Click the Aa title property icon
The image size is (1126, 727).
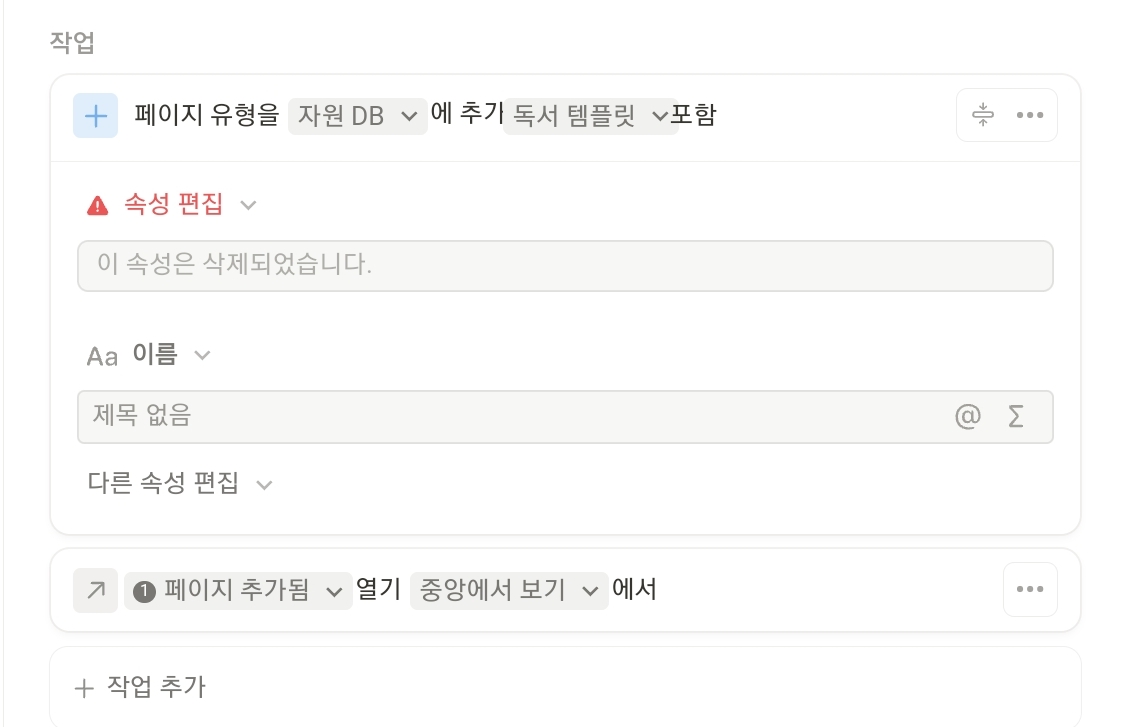click(102, 356)
